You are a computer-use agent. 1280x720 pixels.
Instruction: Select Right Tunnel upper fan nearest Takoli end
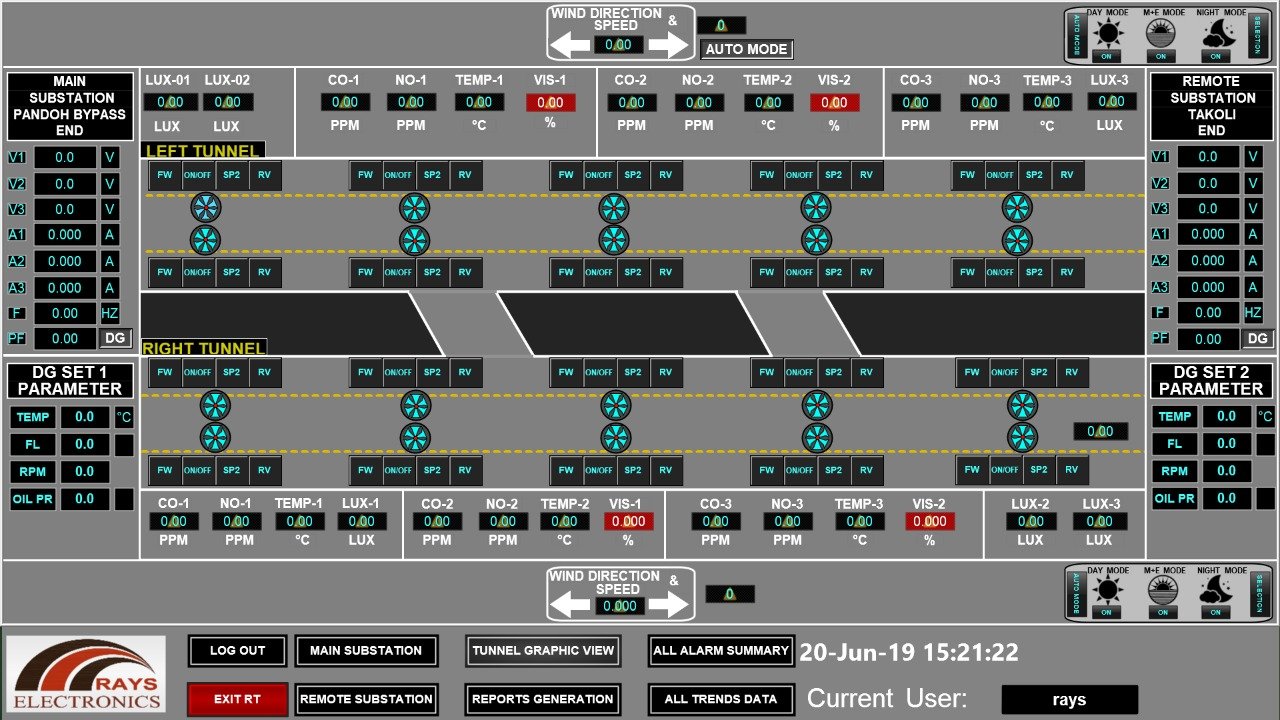(1022, 406)
